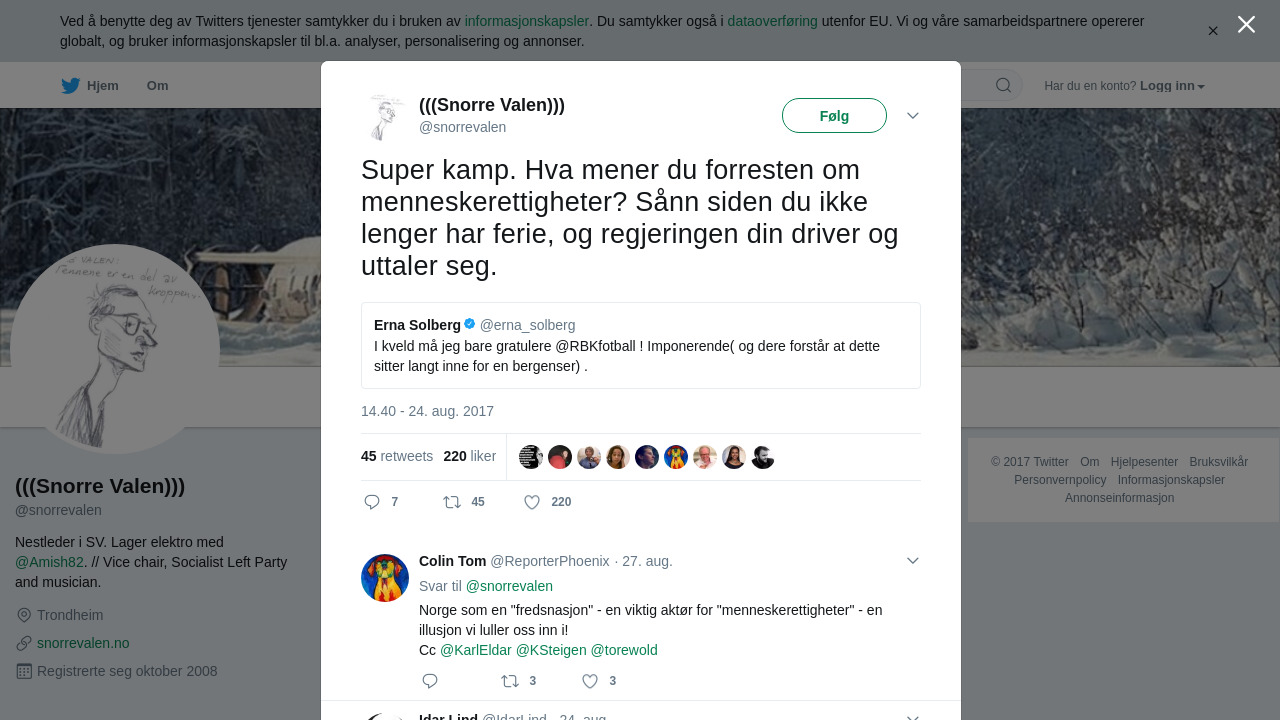The height and width of the screenshot is (720, 1280).
Task: Click the search magnifier icon
Action: [1003, 86]
